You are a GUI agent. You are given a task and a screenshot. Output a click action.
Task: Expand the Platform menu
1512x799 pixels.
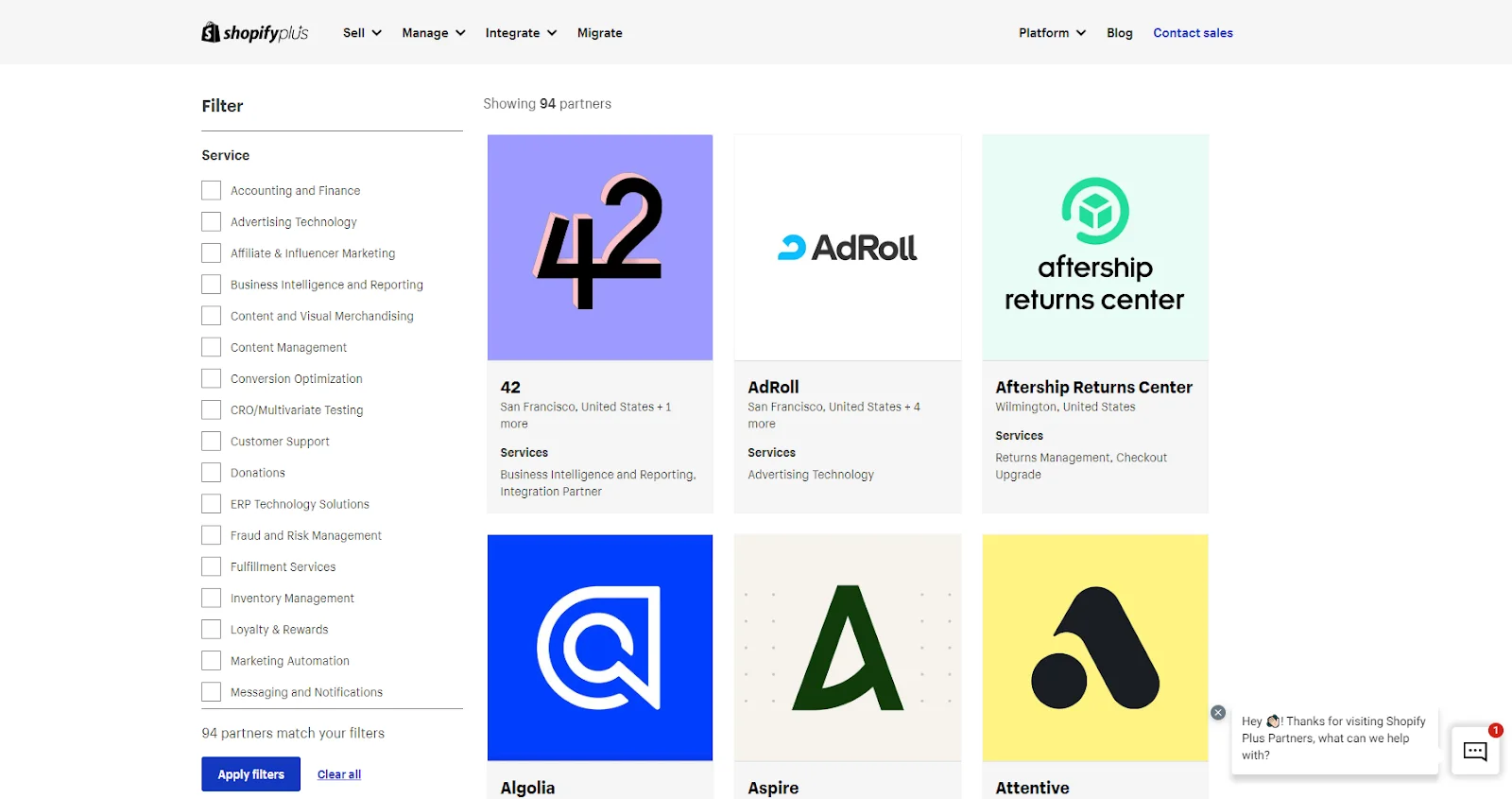pos(1052,32)
